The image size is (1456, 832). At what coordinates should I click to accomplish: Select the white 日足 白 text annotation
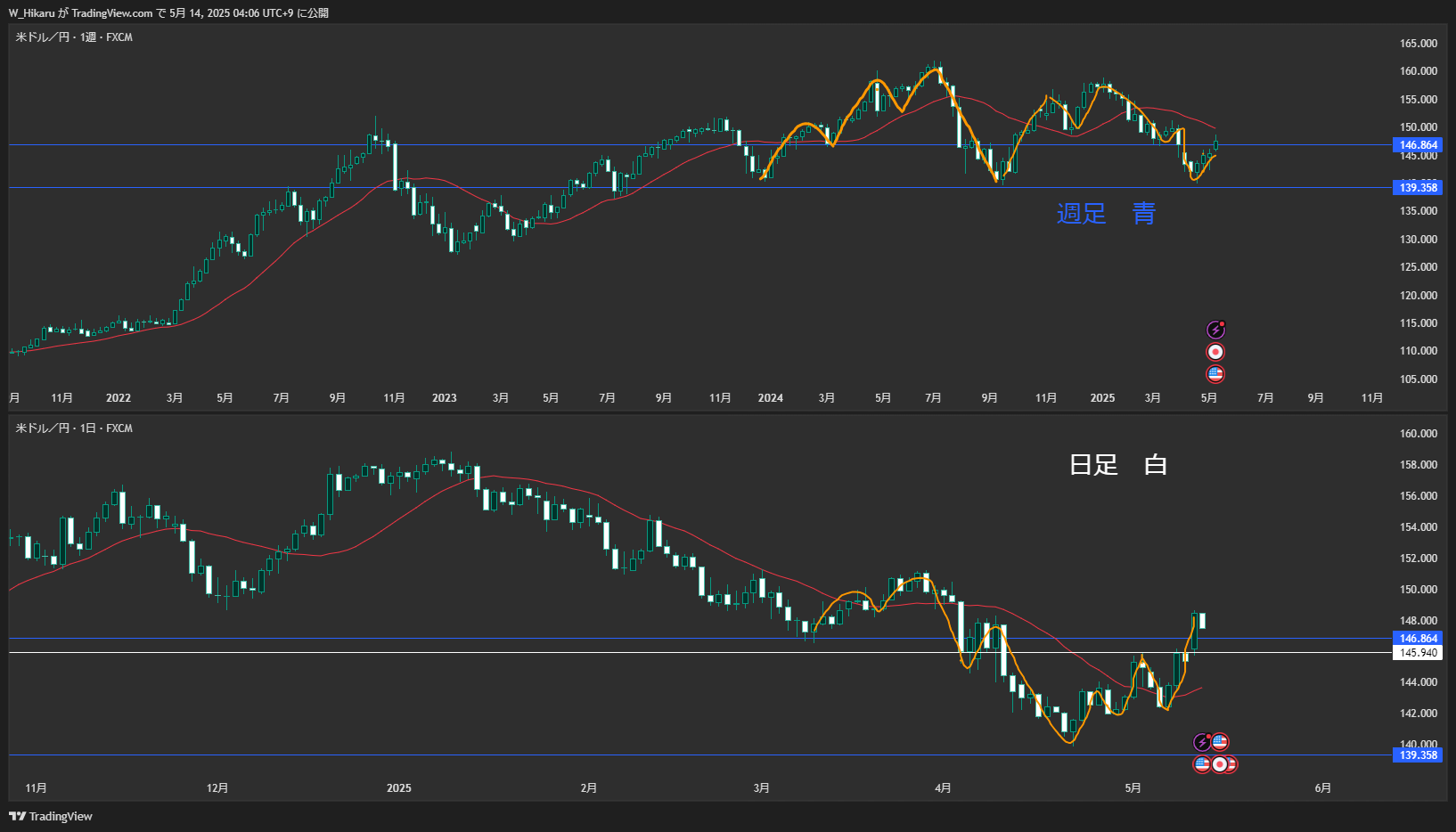click(x=1118, y=464)
